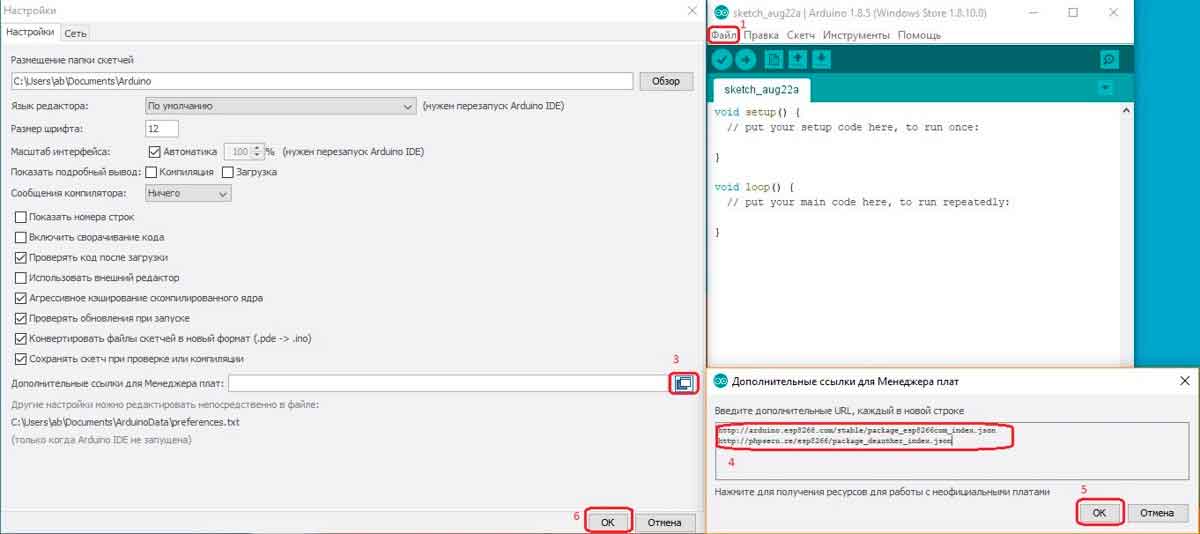
Task: Create a new sketch with New icon
Action: (773, 59)
